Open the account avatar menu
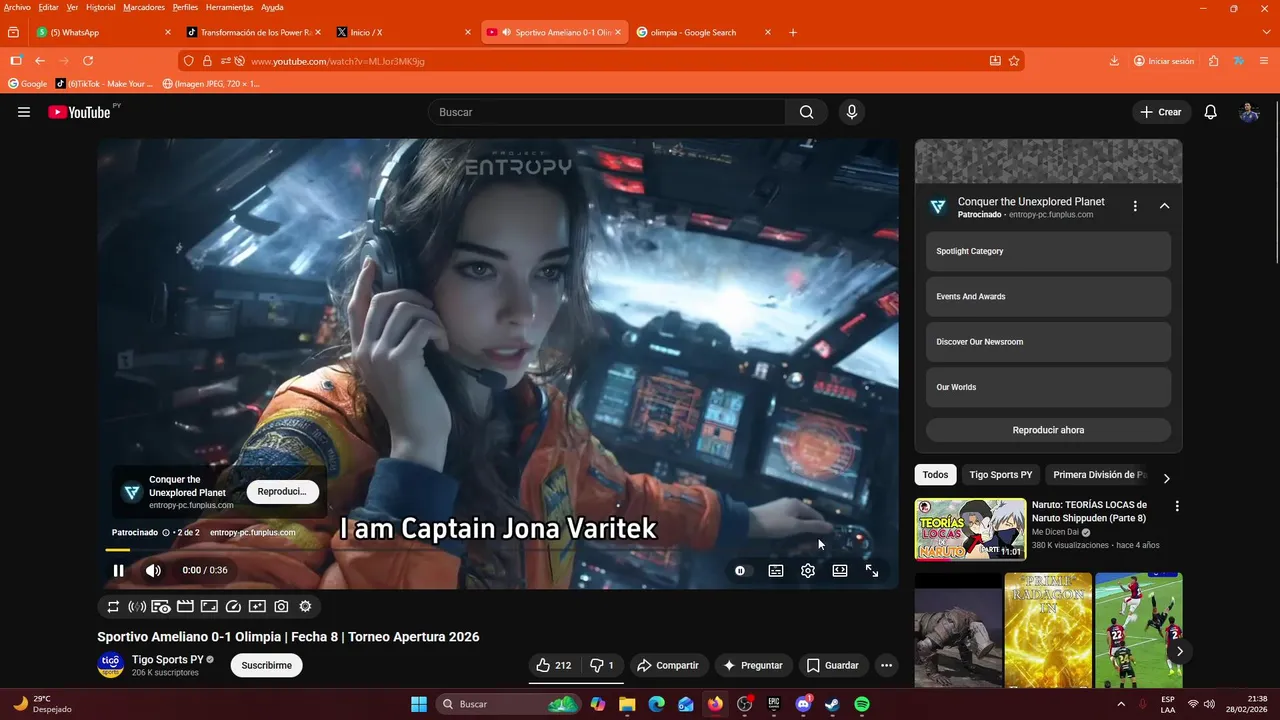Viewport: 1280px width, 720px height. 1249,112
